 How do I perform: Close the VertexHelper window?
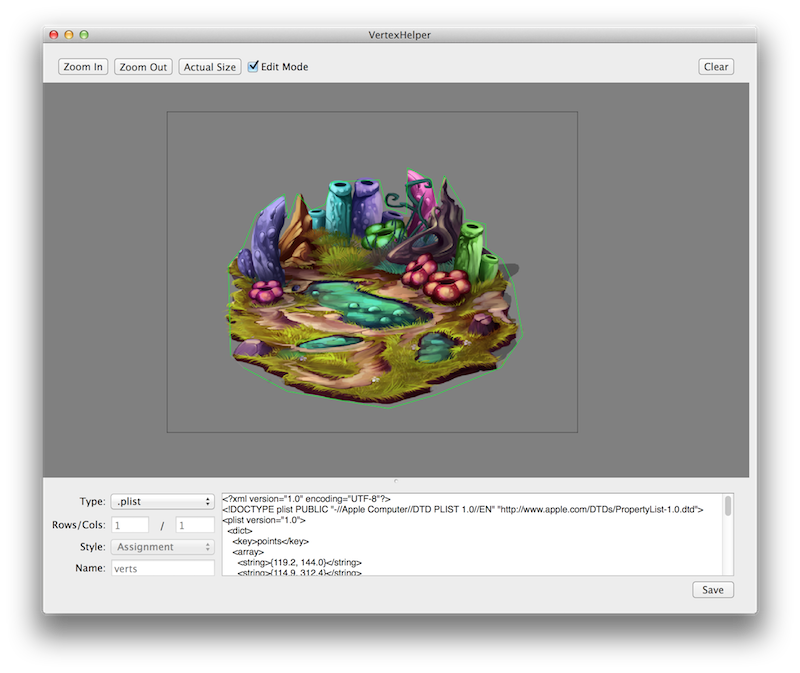(x=54, y=35)
